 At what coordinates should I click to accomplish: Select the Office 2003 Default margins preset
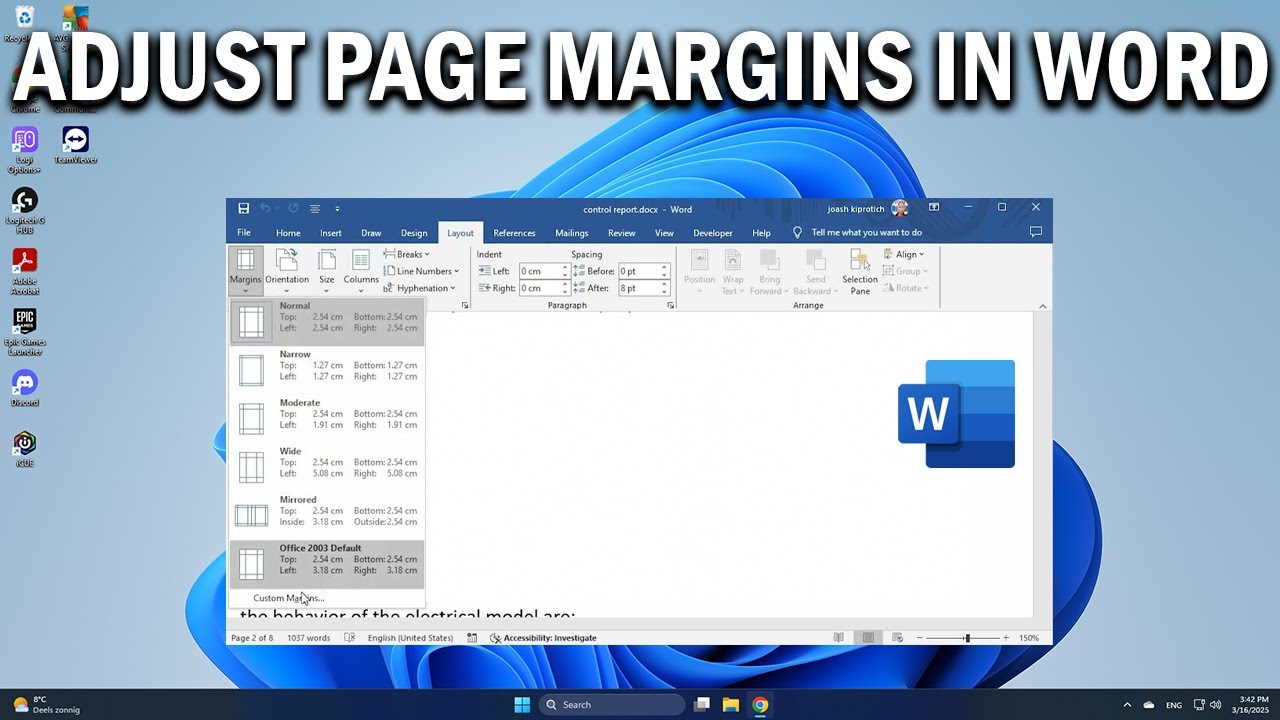click(327, 564)
